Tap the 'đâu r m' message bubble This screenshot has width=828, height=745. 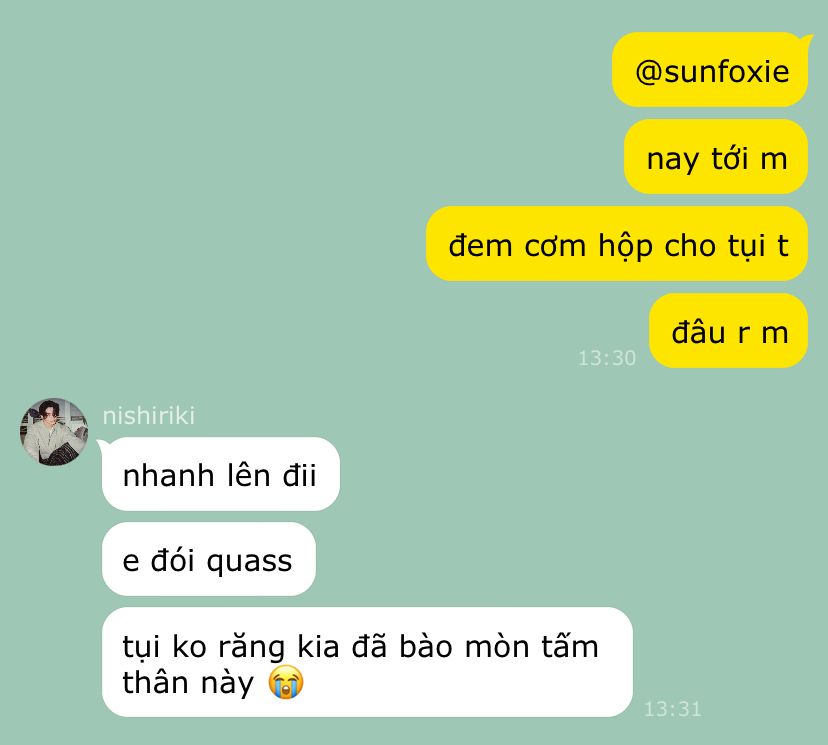[729, 331]
